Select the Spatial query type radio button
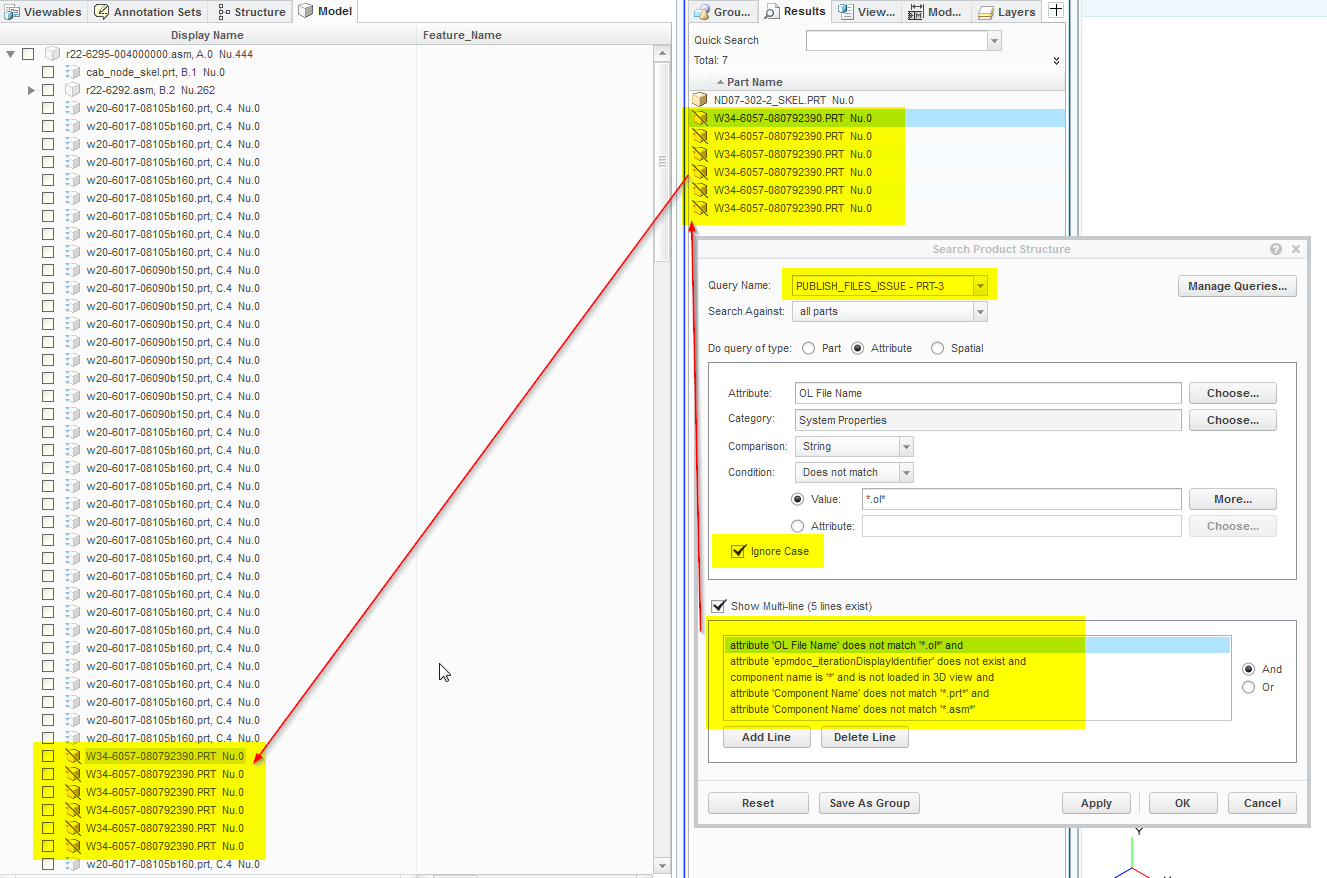1327x878 pixels. (x=937, y=348)
